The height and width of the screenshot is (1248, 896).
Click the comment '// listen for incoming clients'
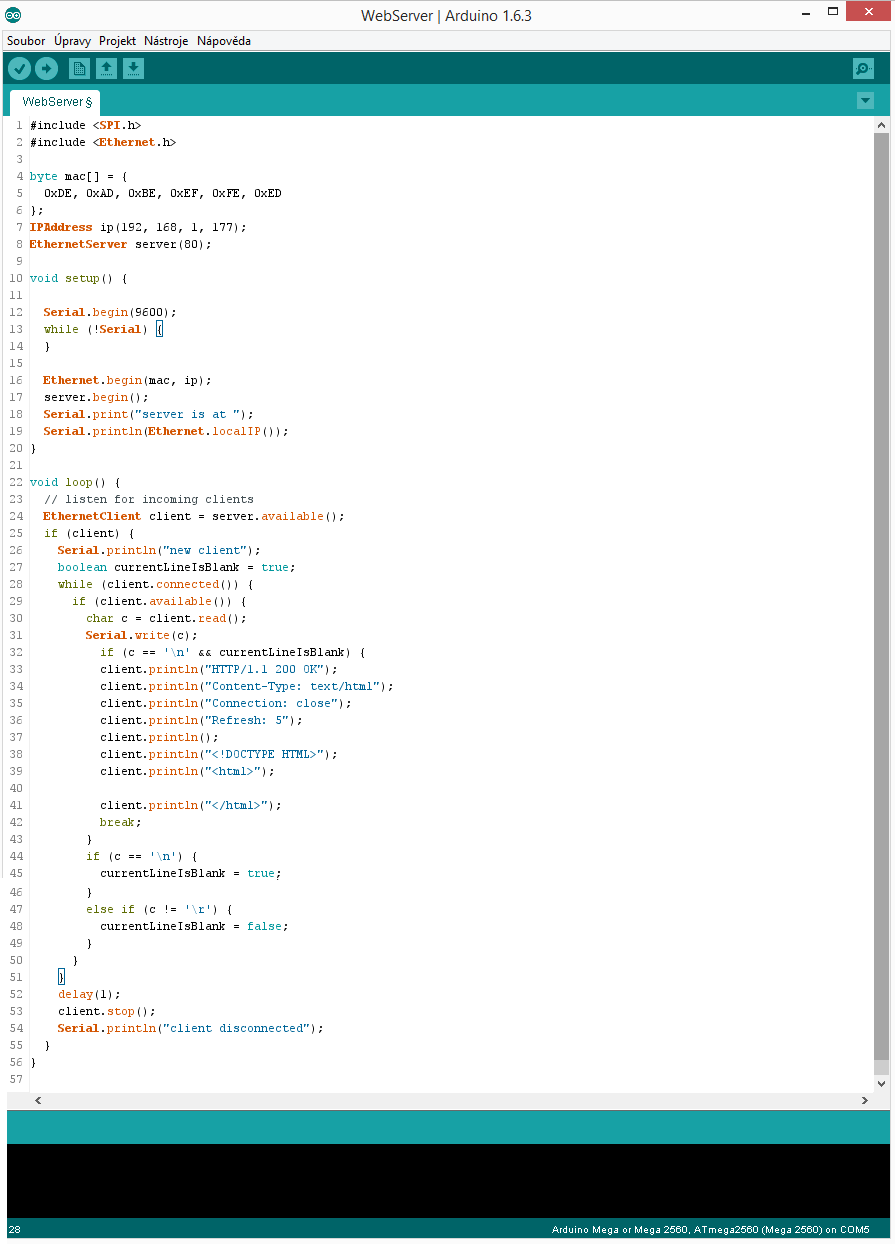[x=149, y=499]
